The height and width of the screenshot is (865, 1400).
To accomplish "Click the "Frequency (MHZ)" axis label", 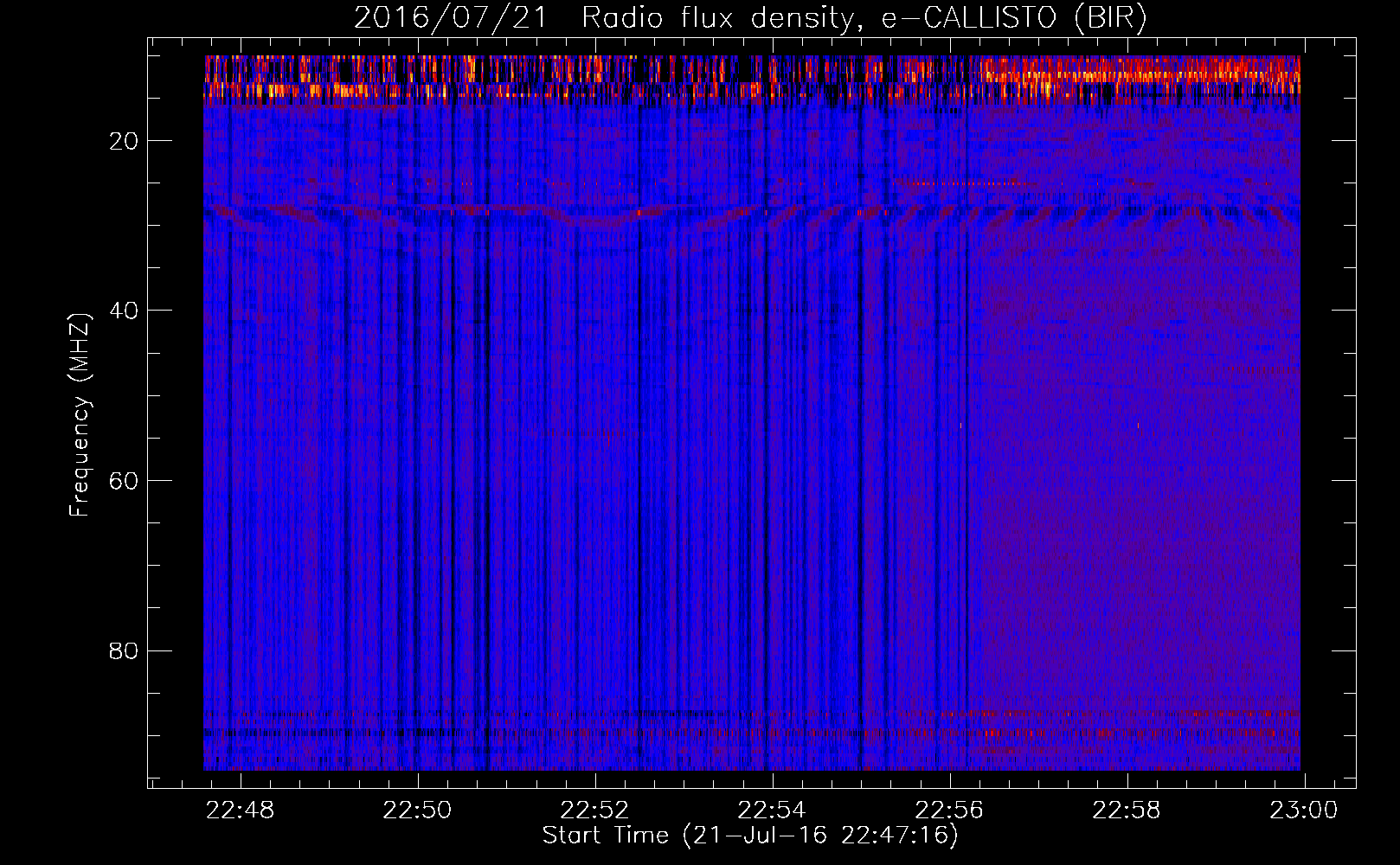I will pos(80,415).
